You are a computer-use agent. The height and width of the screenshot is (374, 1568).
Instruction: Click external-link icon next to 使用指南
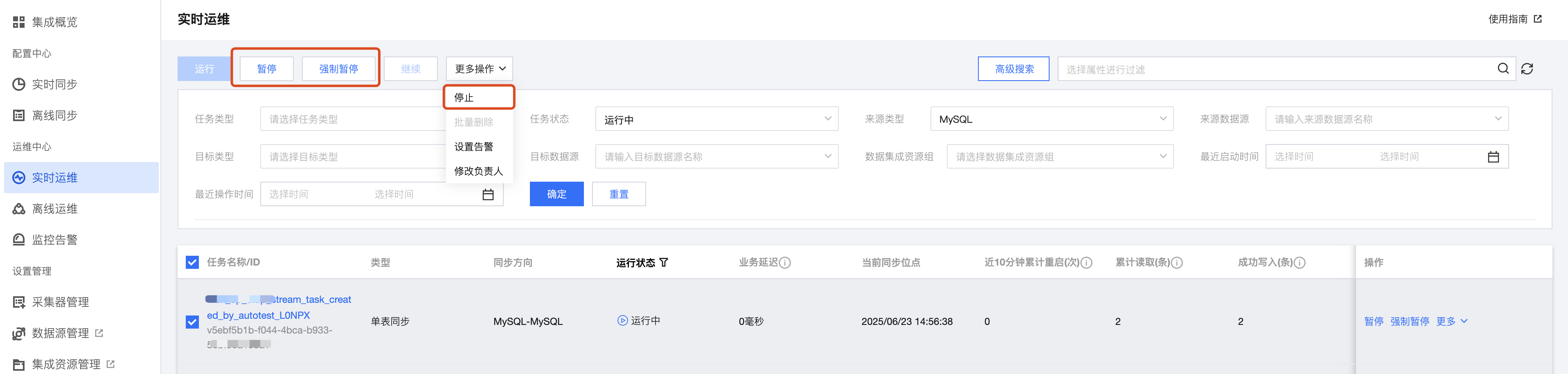pyautogui.click(x=1538, y=19)
